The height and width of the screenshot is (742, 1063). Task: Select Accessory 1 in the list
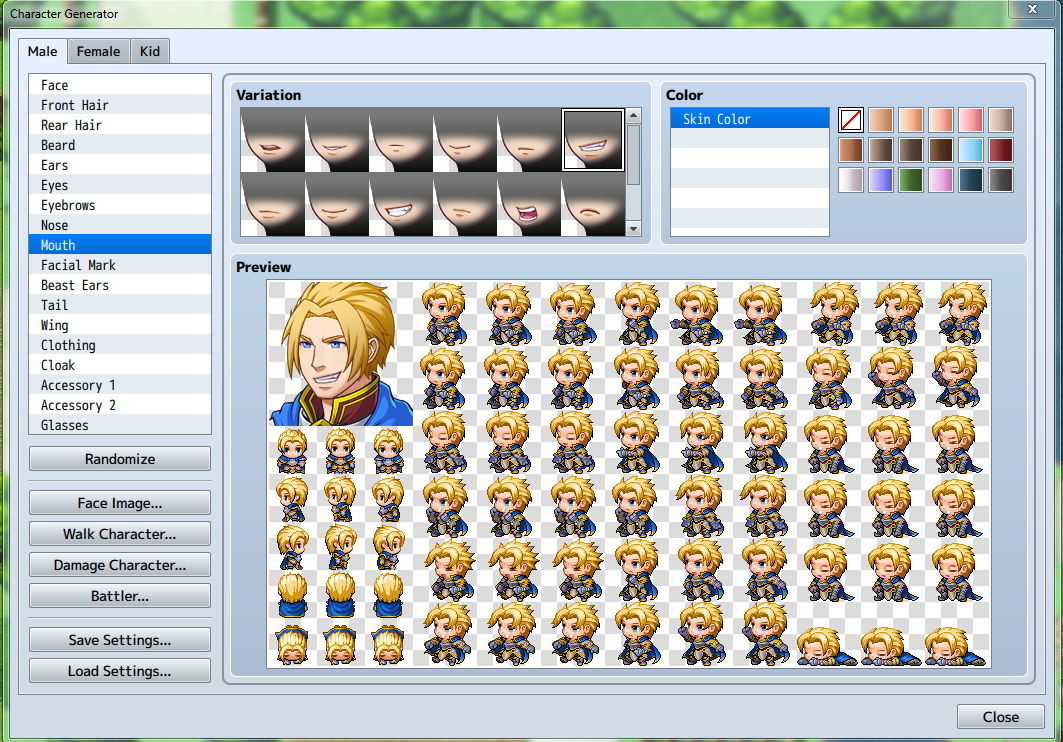pyautogui.click(x=120, y=385)
